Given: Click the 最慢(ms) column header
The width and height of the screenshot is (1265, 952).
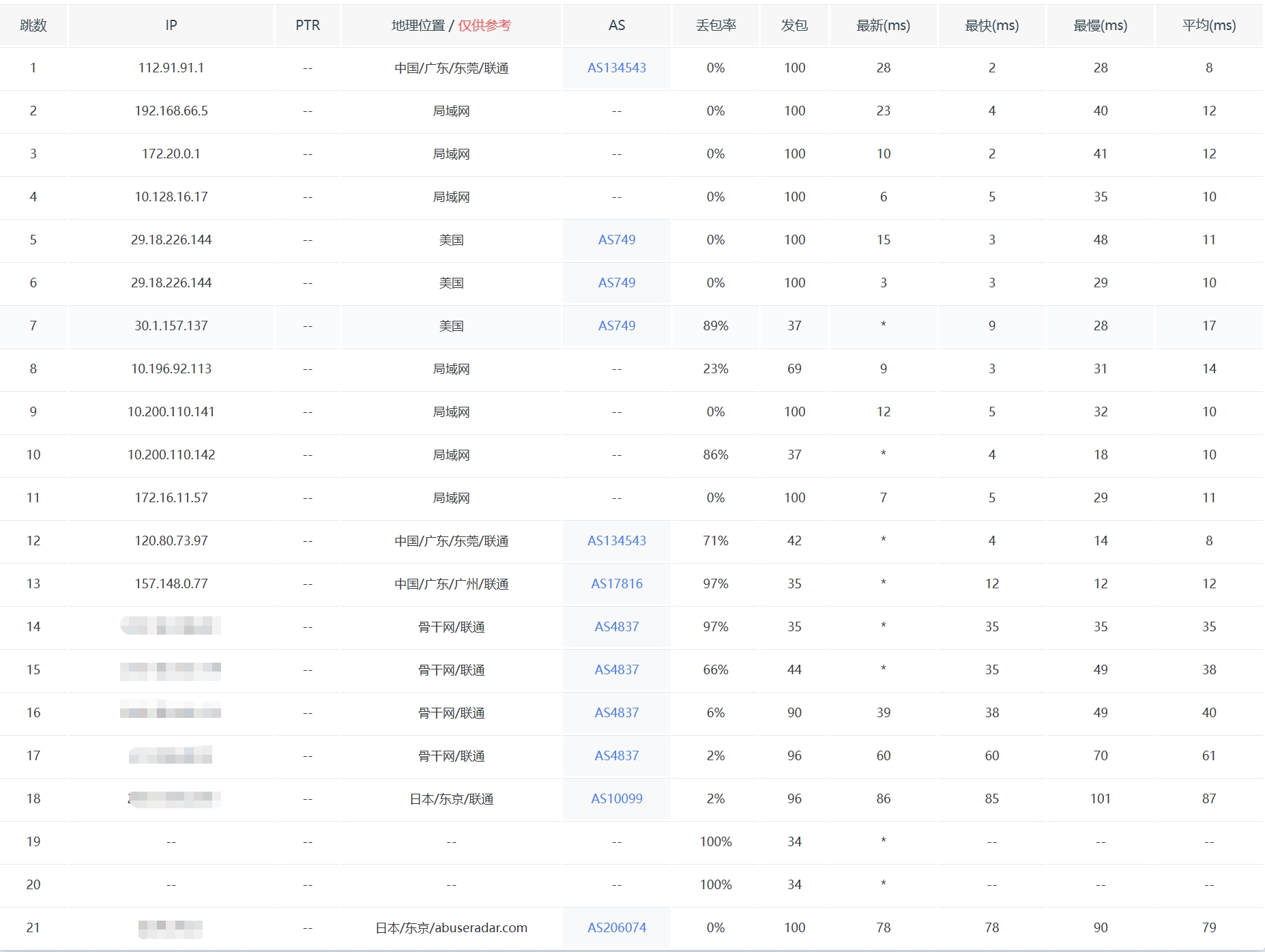Looking at the screenshot, I should [1101, 25].
